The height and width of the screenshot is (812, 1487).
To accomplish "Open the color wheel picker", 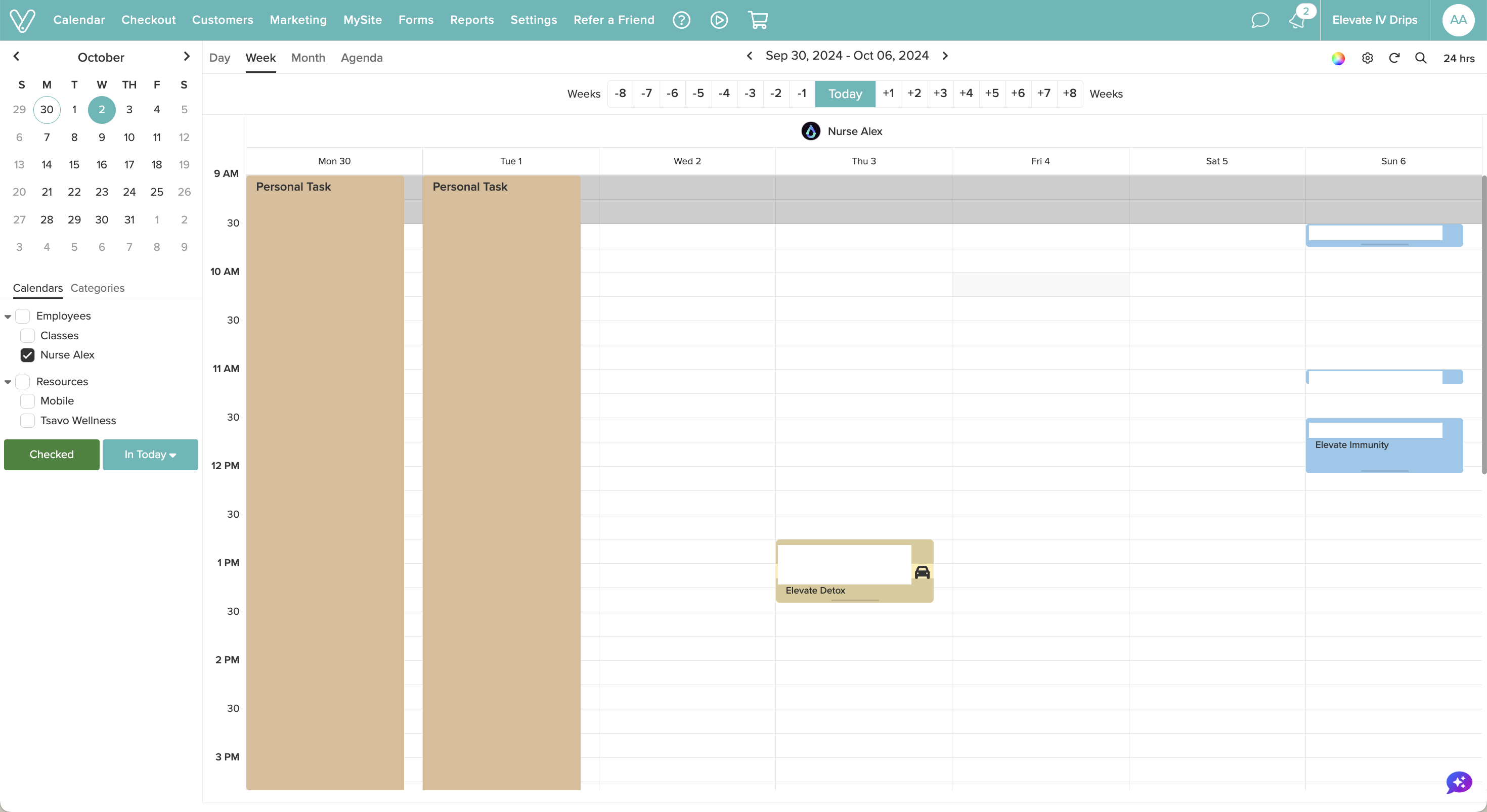I will pyautogui.click(x=1338, y=58).
